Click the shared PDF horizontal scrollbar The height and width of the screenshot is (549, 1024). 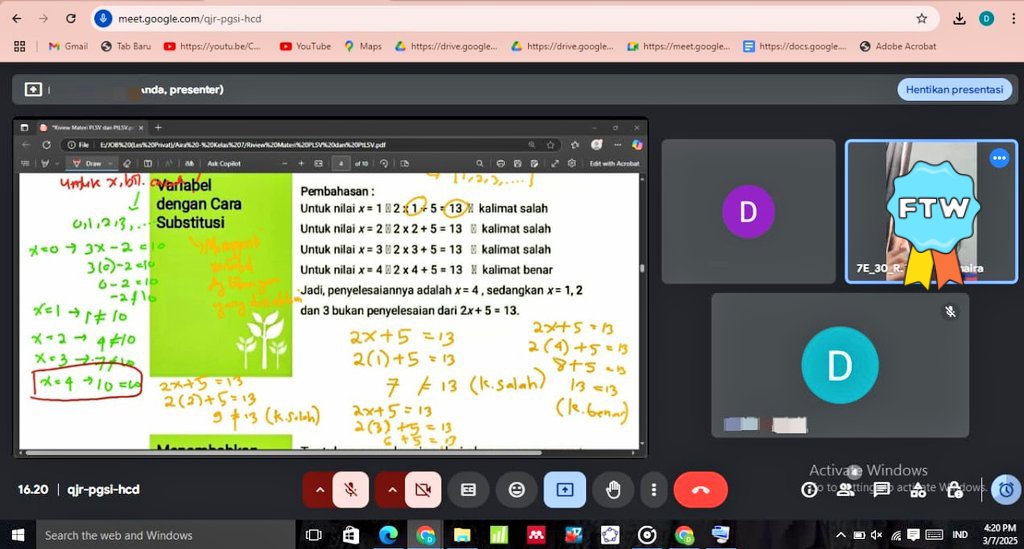pyautogui.click(x=284, y=452)
